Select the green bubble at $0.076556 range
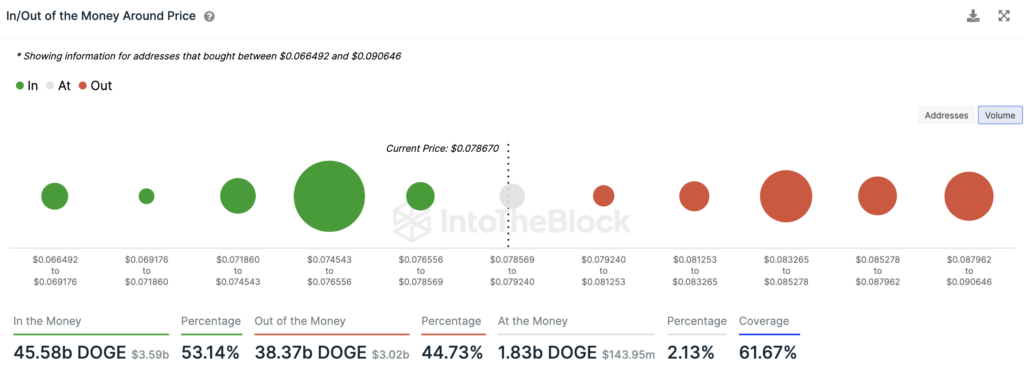 (420, 196)
